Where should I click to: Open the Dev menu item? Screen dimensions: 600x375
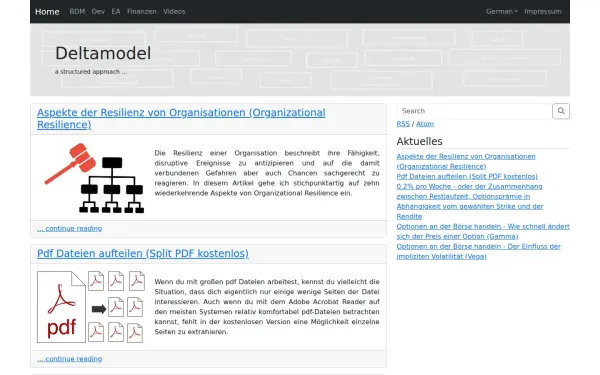tap(98, 11)
